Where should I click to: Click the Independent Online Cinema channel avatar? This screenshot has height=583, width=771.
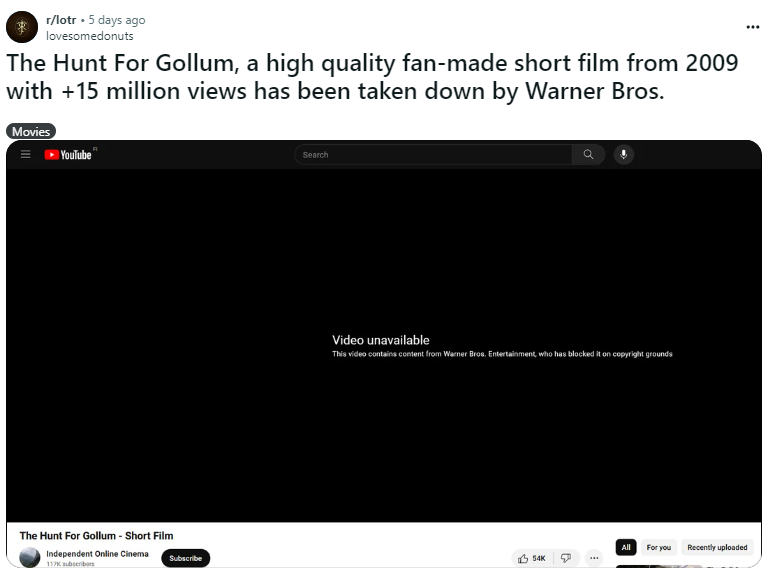point(30,557)
